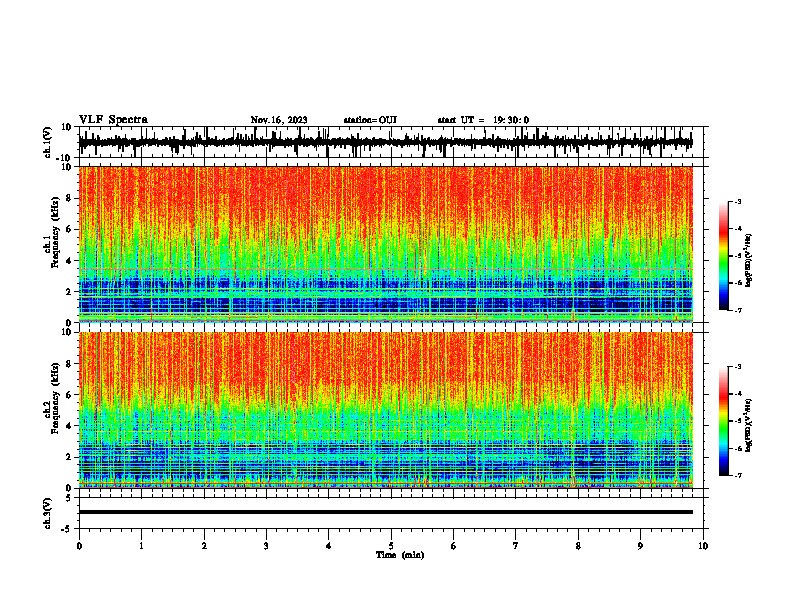Click the -3 tick on ch.2 colorbar

pos(737,367)
